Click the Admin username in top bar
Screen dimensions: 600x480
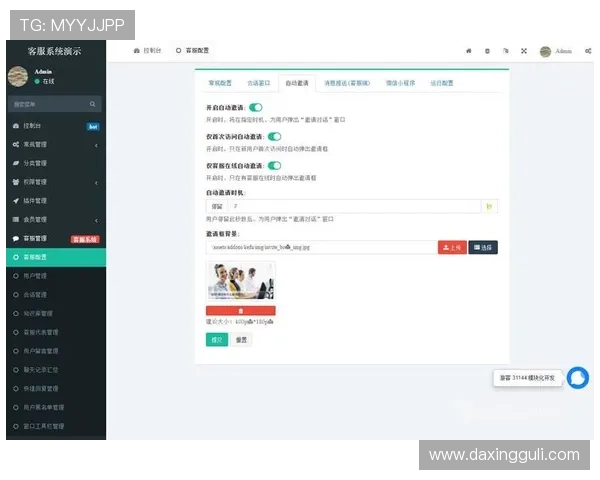tap(563, 51)
